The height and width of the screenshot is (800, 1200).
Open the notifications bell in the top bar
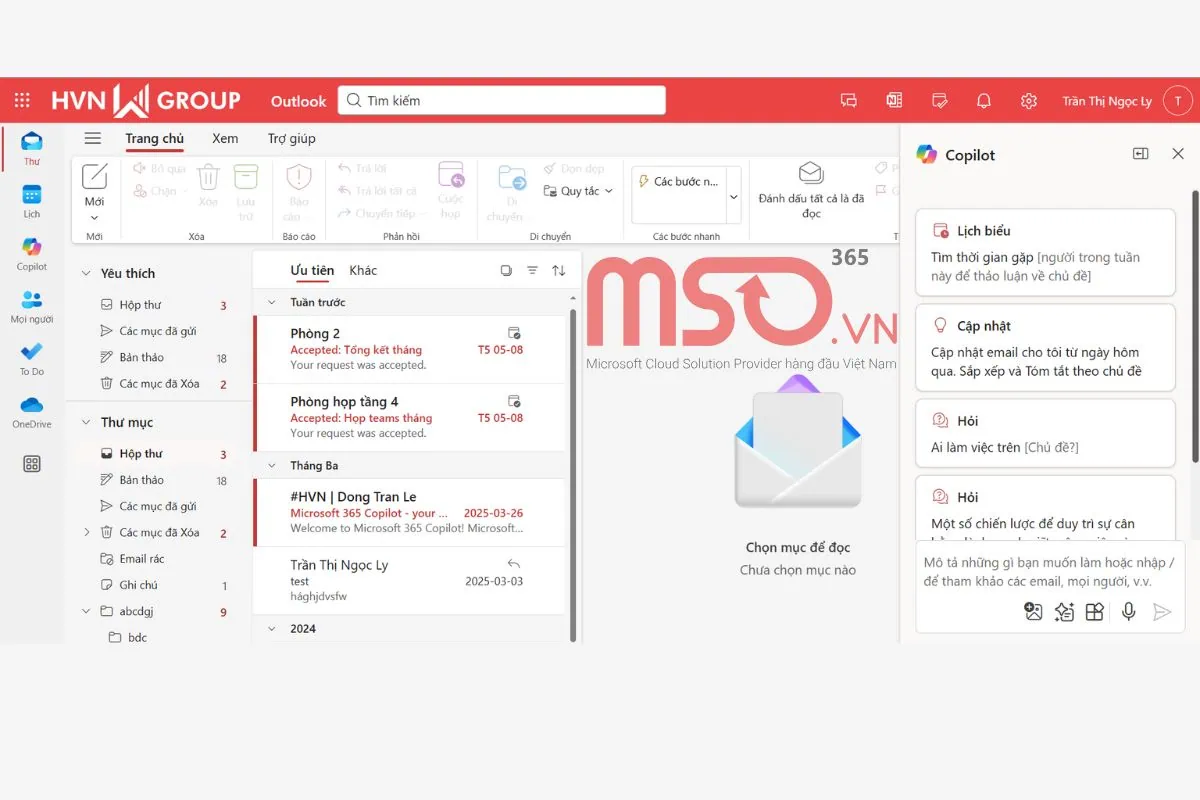click(x=983, y=100)
